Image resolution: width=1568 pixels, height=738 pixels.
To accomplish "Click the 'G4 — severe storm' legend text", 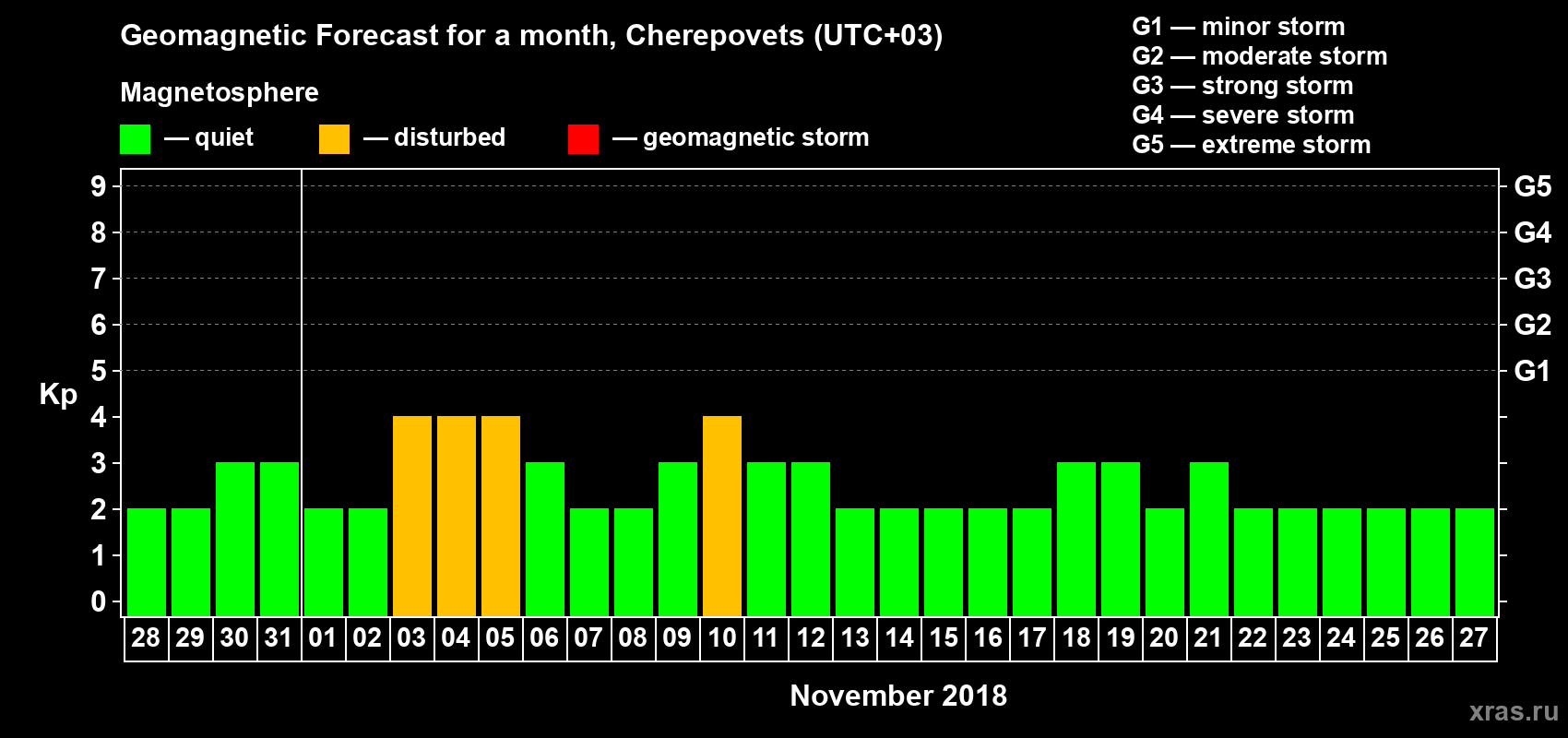I will pyautogui.click(x=1243, y=115).
